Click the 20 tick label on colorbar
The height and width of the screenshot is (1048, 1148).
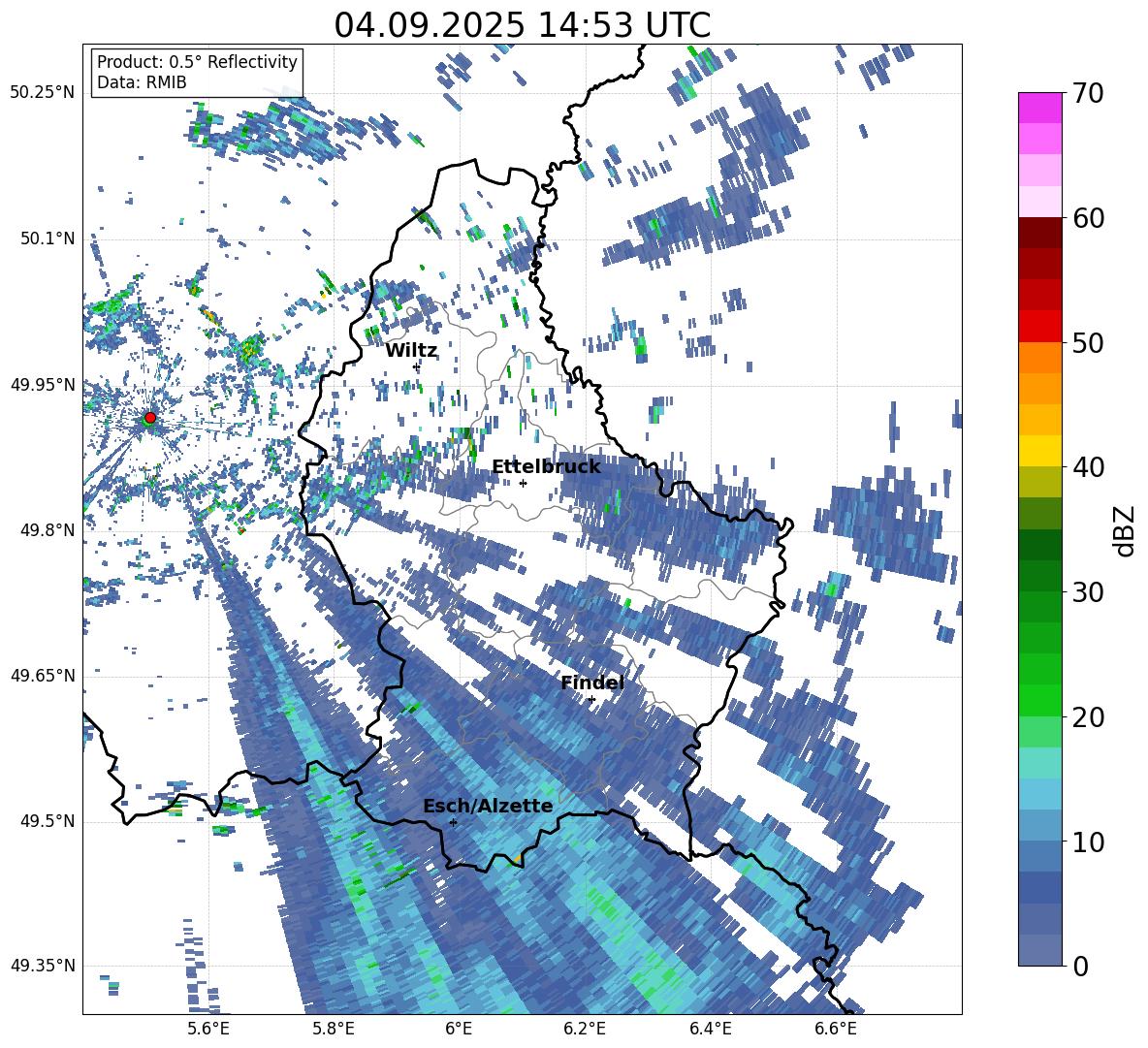[x=1087, y=717]
